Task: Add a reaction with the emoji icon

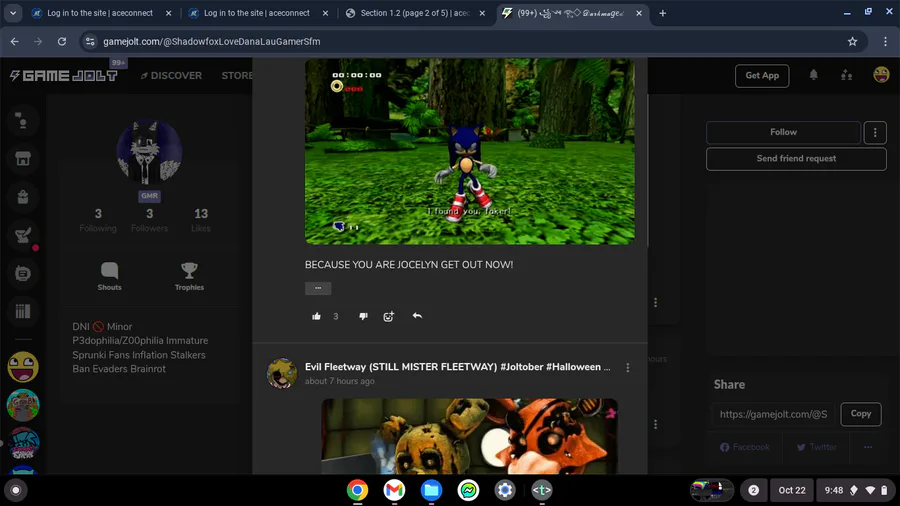Action: [389, 316]
